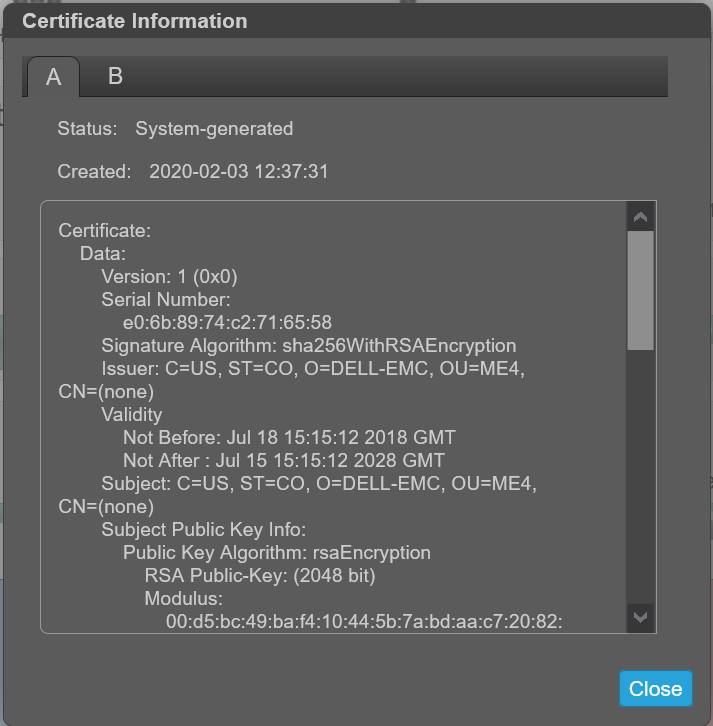Click the certificate text scrollbar thumb

(641, 290)
